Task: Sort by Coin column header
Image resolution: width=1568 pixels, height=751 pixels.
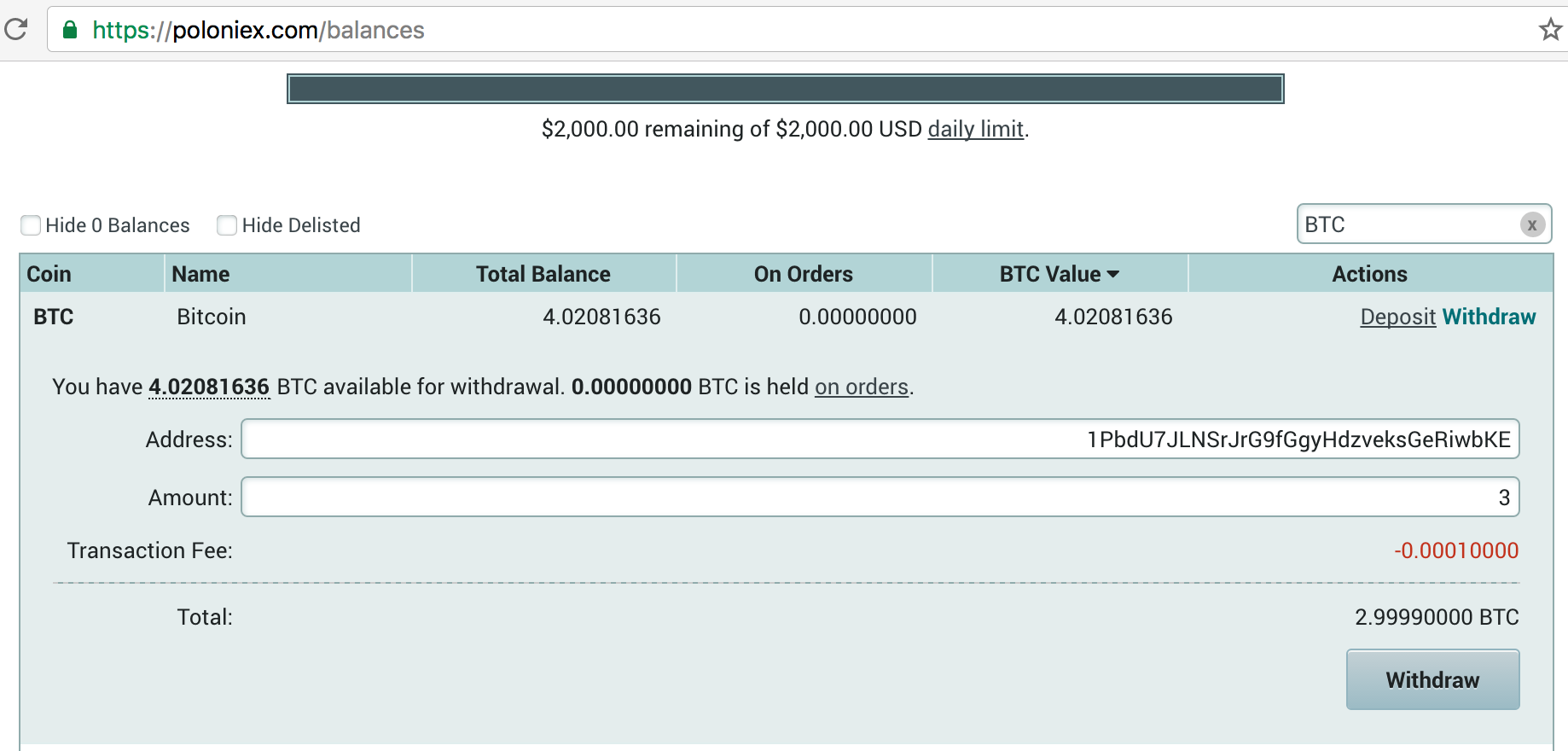Action: [x=49, y=274]
